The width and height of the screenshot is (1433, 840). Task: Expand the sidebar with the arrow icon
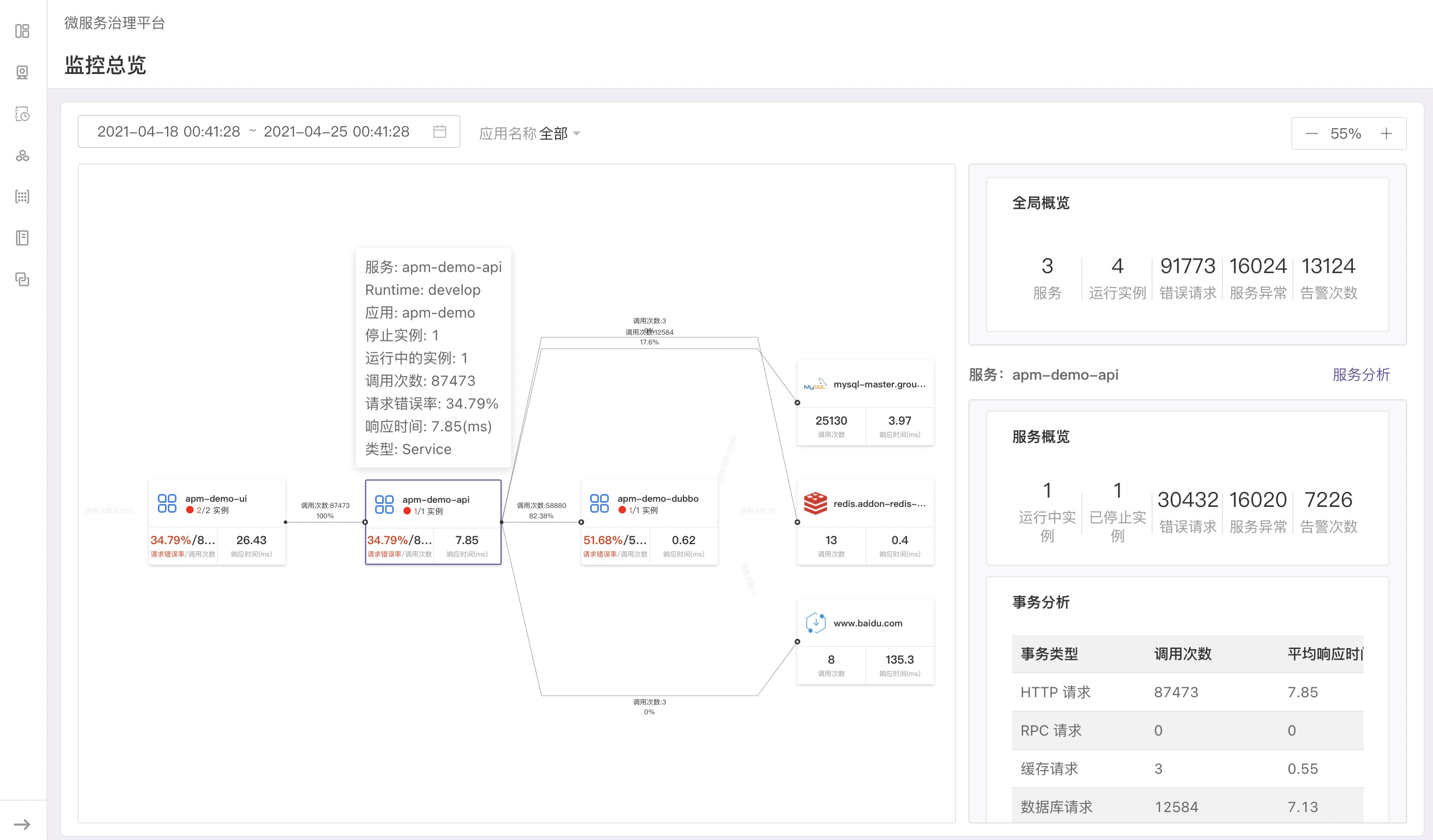click(x=22, y=824)
